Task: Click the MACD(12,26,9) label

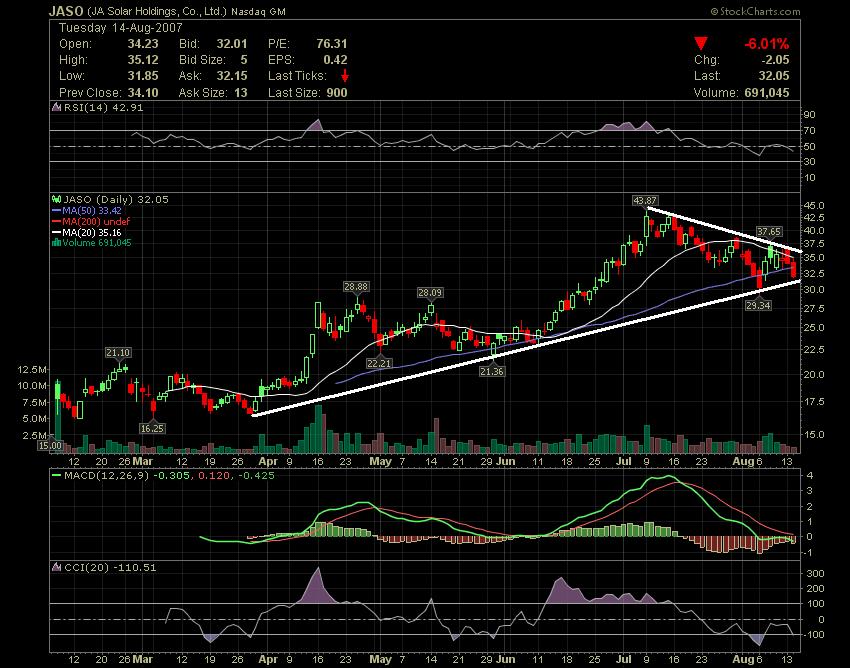Action: (107, 476)
